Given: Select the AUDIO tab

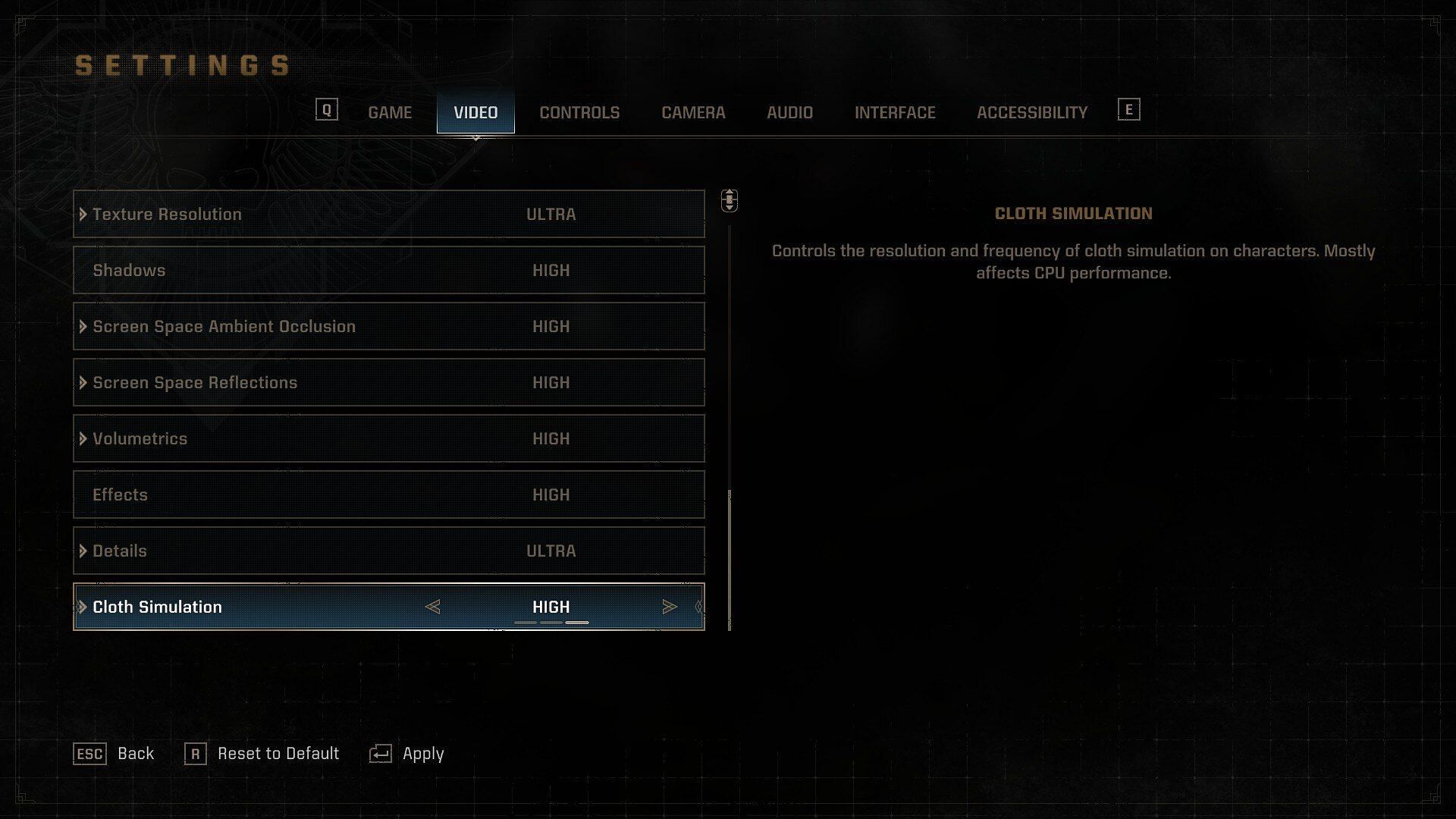Looking at the screenshot, I should (x=790, y=112).
